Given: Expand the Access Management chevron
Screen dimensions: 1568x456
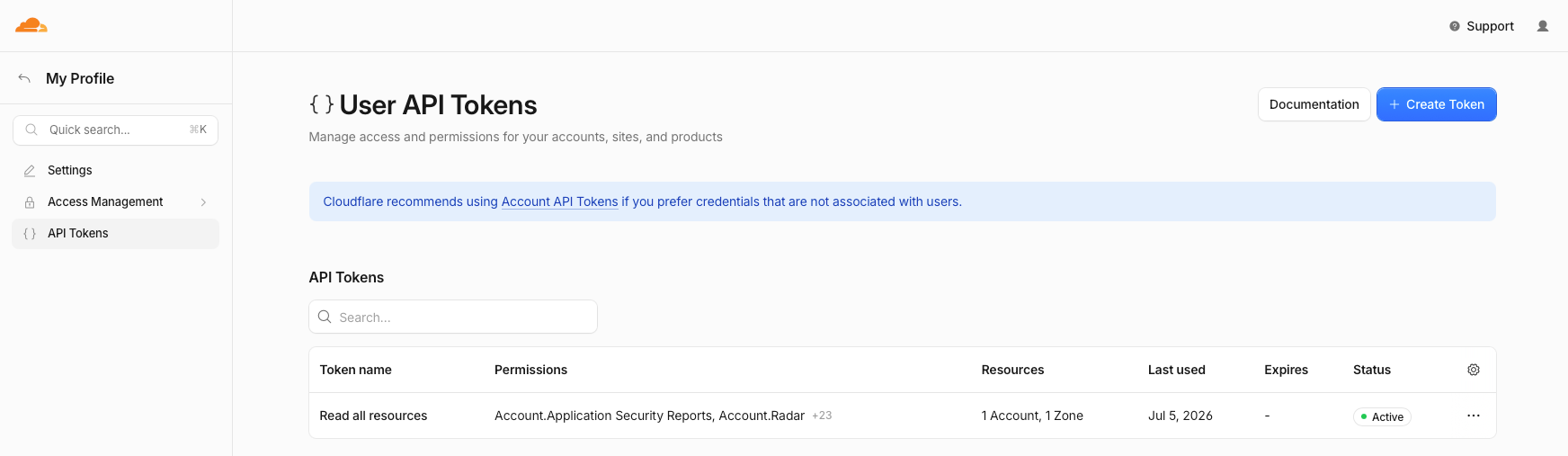Looking at the screenshot, I should pos(203,201).
